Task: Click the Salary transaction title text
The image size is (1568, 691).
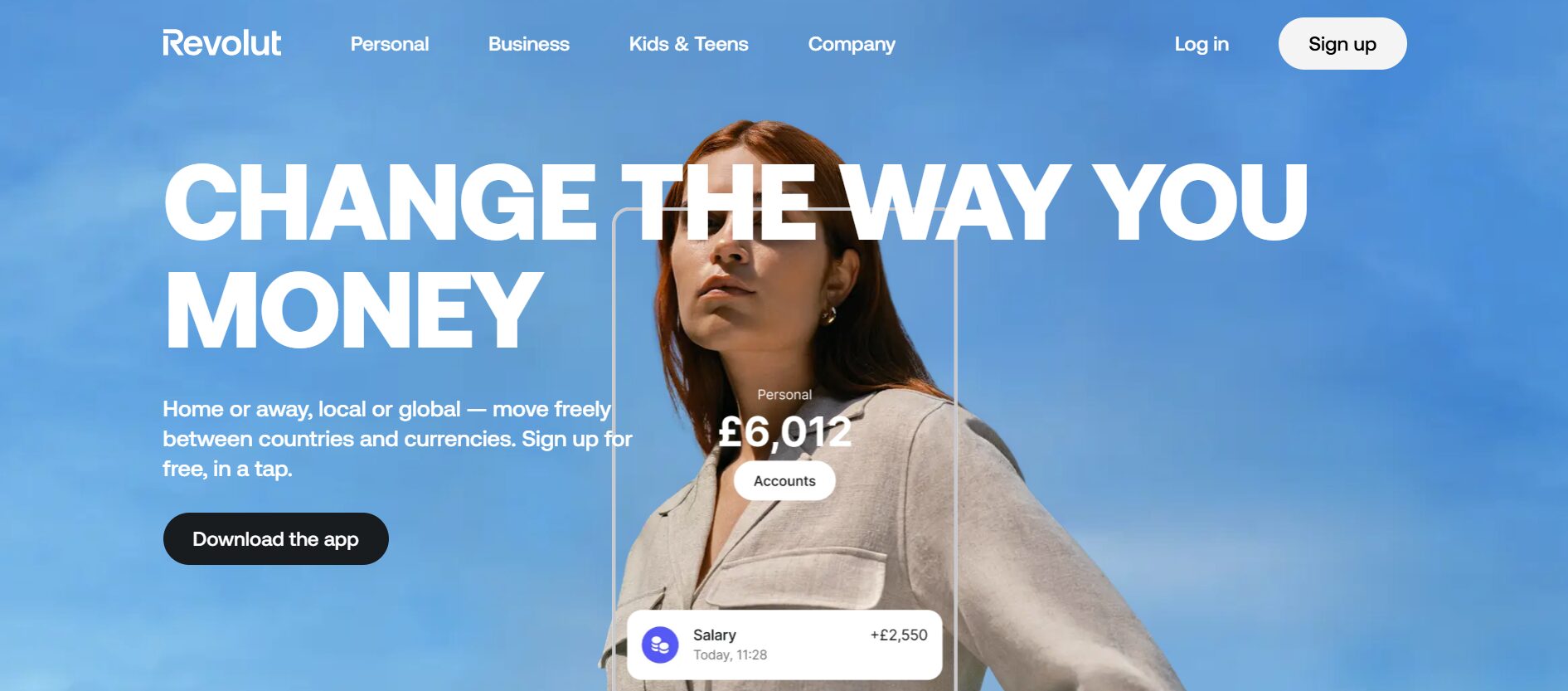Action: (x=715, y=635)
